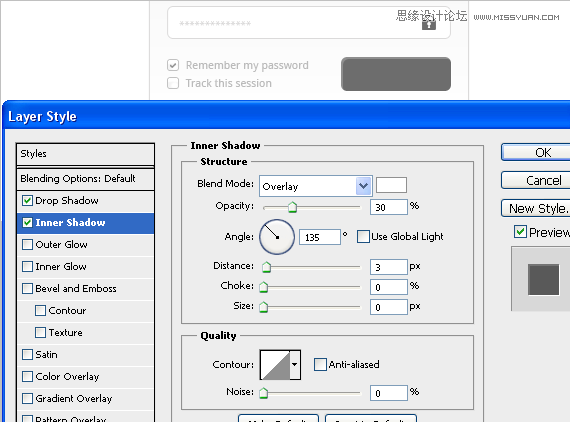570x422 pixels.
Task: Select the Inner Glow style row
Action: pyautogui.click(x=85, y=267)
